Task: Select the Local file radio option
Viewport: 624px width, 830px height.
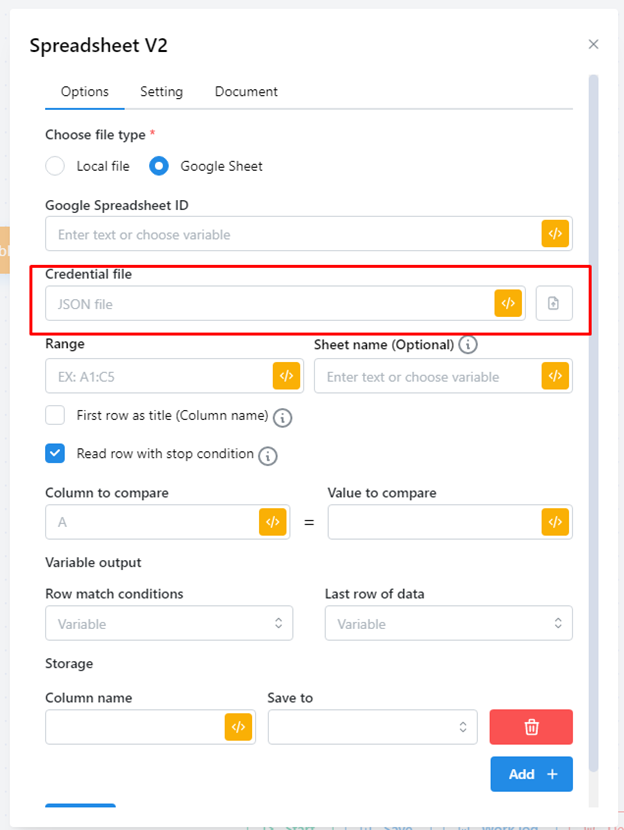Action: click(56, 166)
